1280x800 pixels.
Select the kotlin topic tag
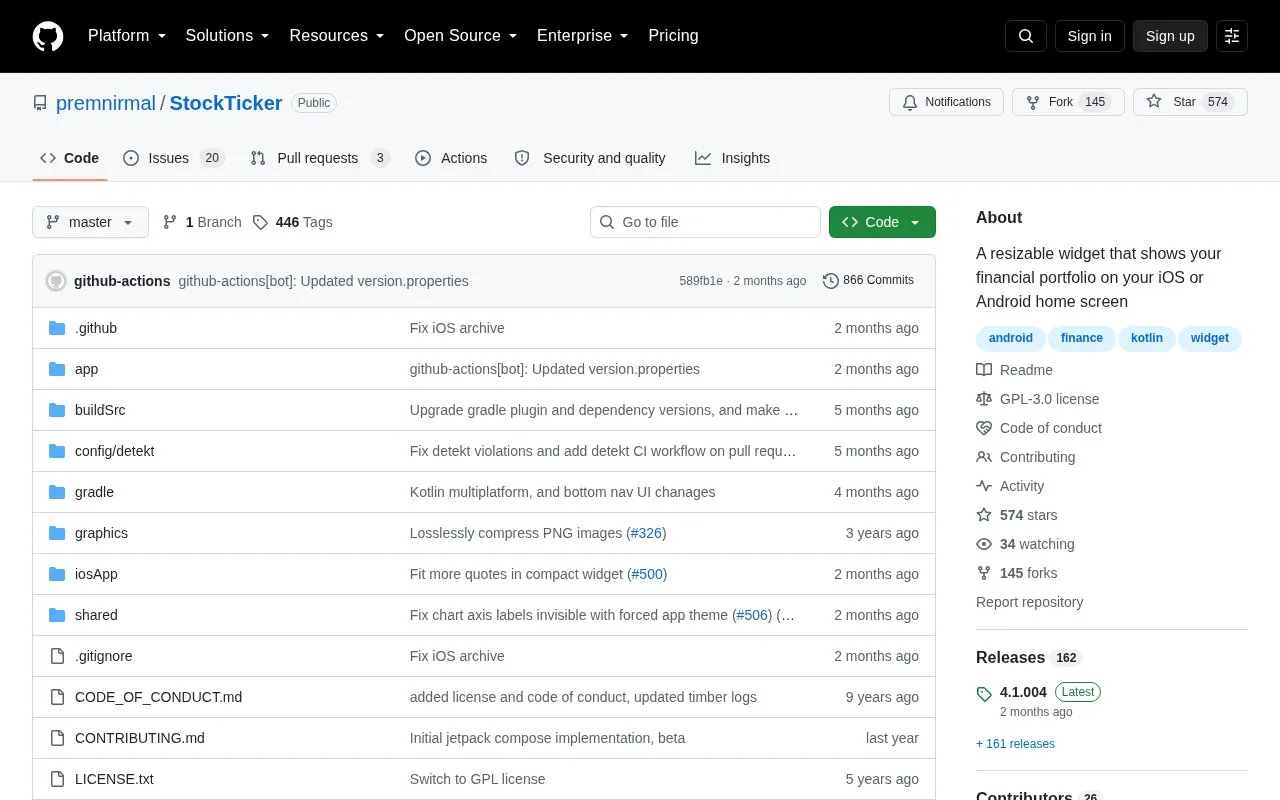[1146, 338]
